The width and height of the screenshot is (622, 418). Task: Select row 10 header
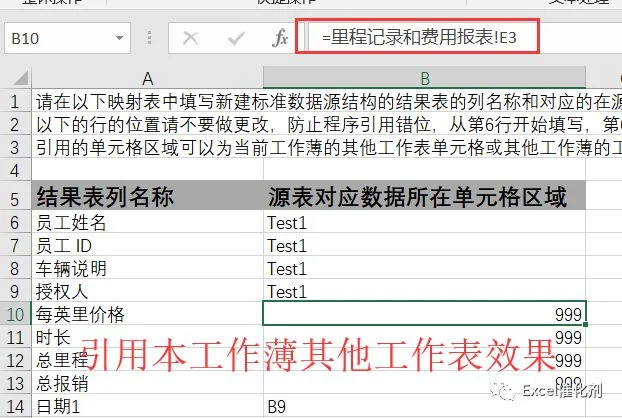(x=15, y=314)
